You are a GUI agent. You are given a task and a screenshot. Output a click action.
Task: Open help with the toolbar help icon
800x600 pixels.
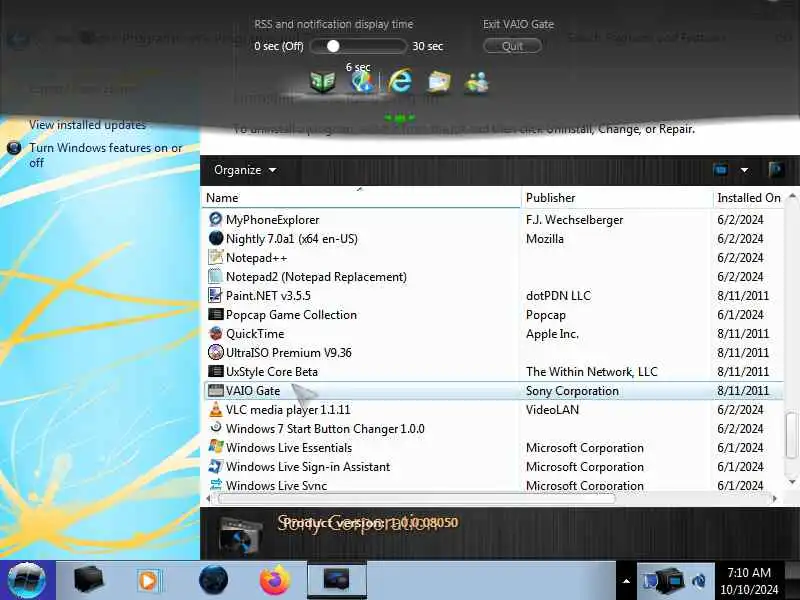(x=776, y=169)
